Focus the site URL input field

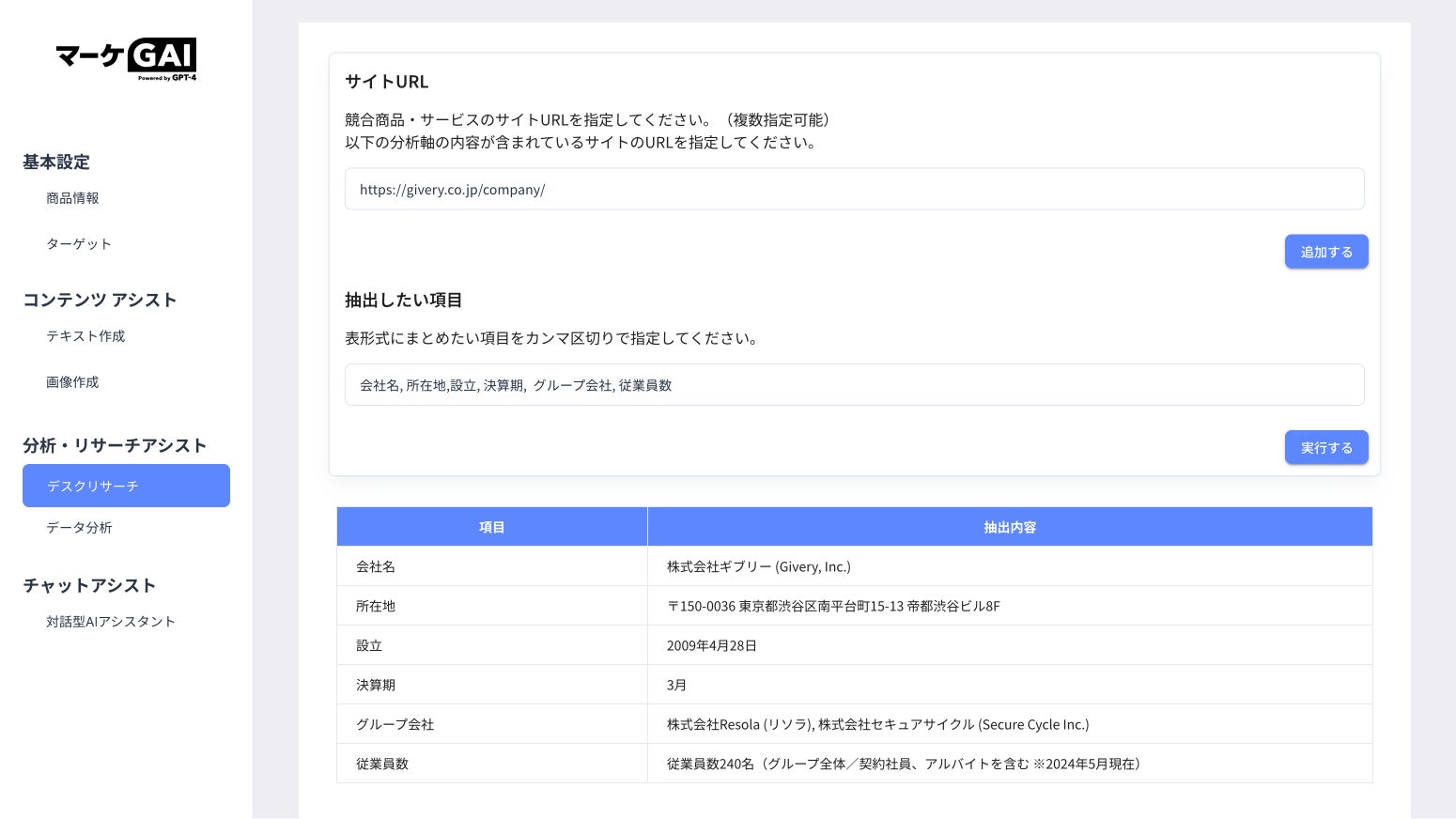(854, 189)
